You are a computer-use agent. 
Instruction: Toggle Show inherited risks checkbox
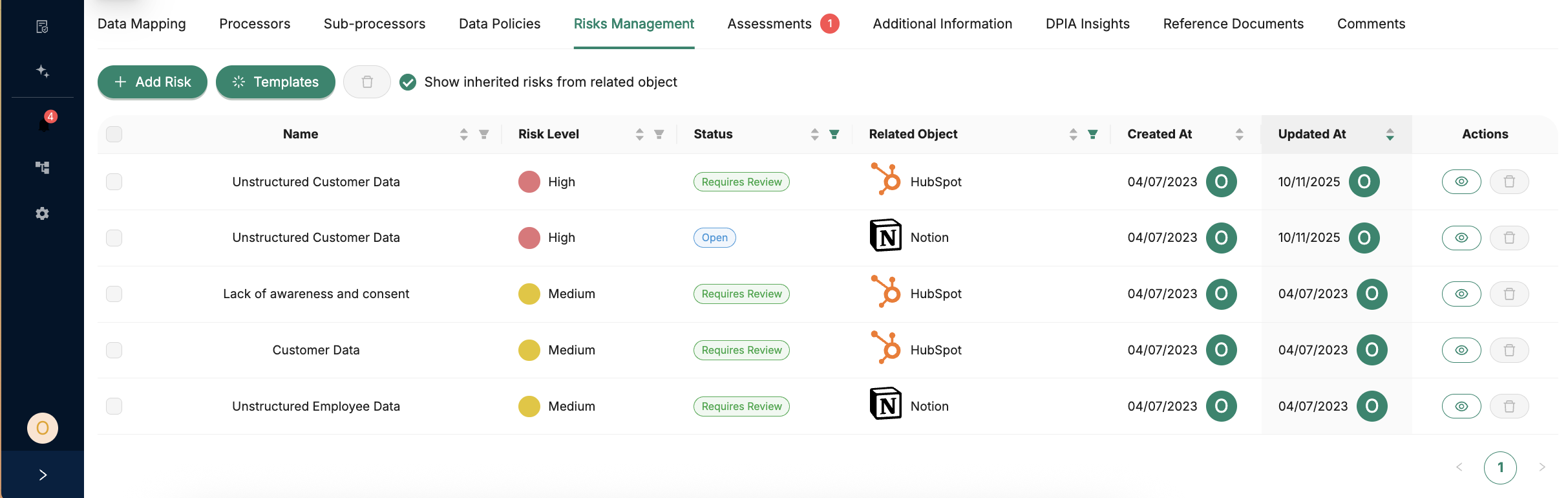click(x=408, y=82)
